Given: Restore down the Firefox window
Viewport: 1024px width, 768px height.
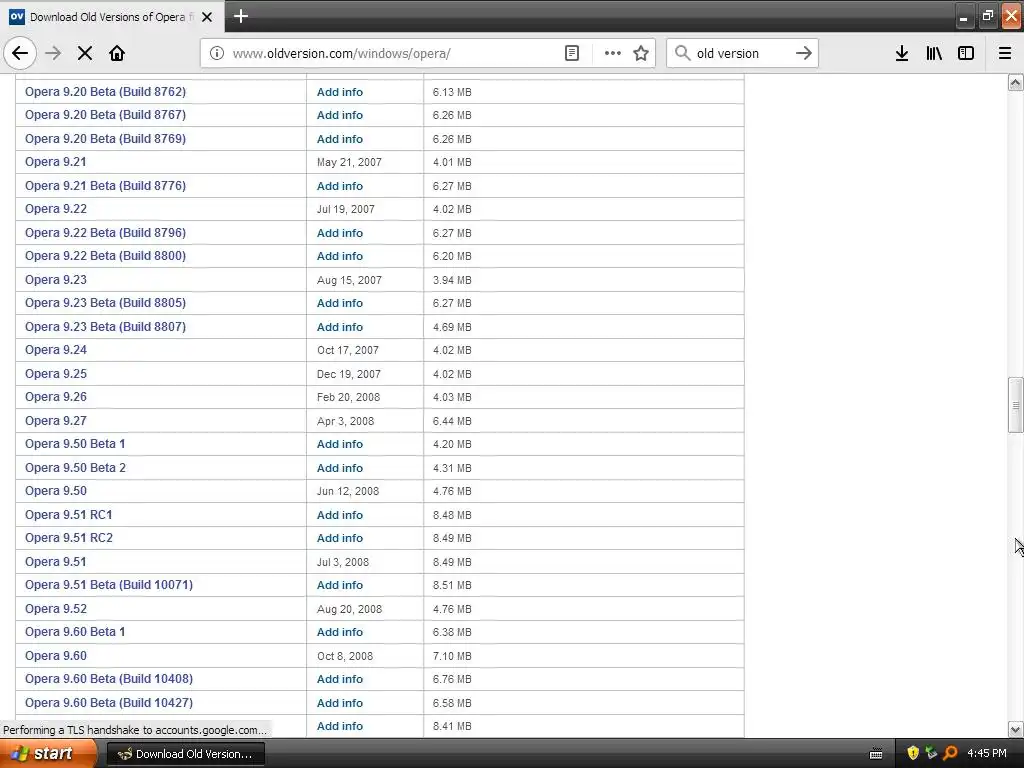Looking at the screenshot, I should pyautogui.click(x=987, y=16).
